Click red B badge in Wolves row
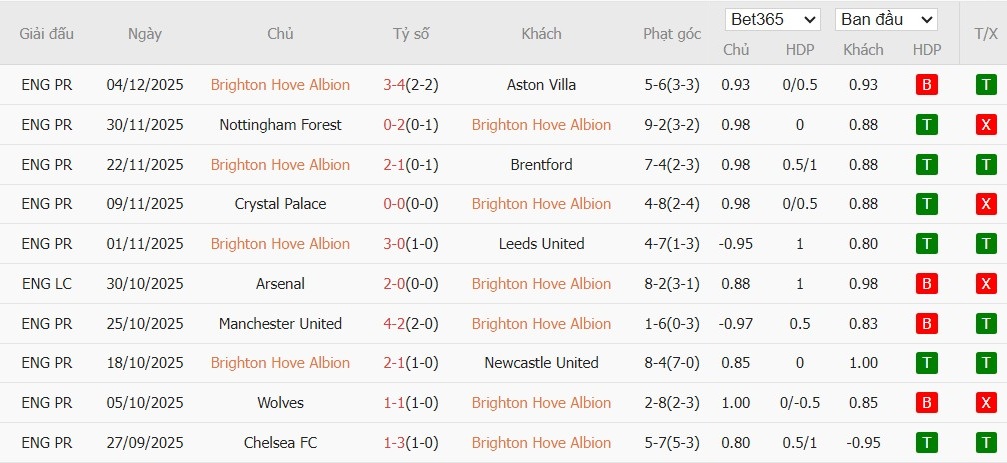 coord(926,403)
